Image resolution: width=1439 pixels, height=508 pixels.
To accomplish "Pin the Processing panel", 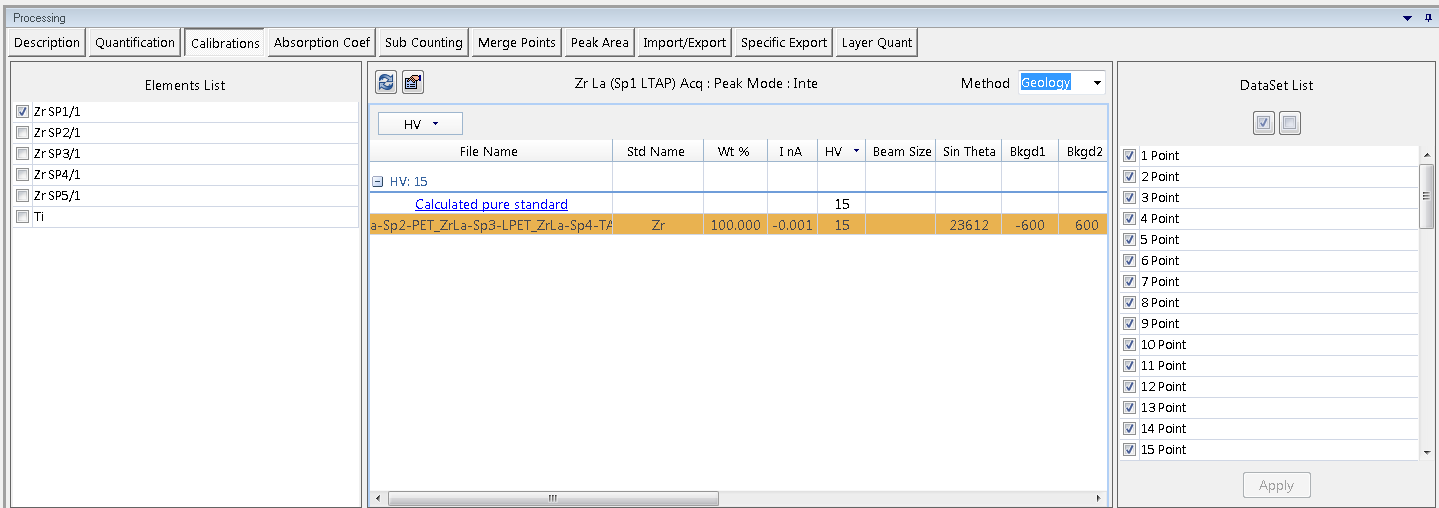I will click(1428, 18).
